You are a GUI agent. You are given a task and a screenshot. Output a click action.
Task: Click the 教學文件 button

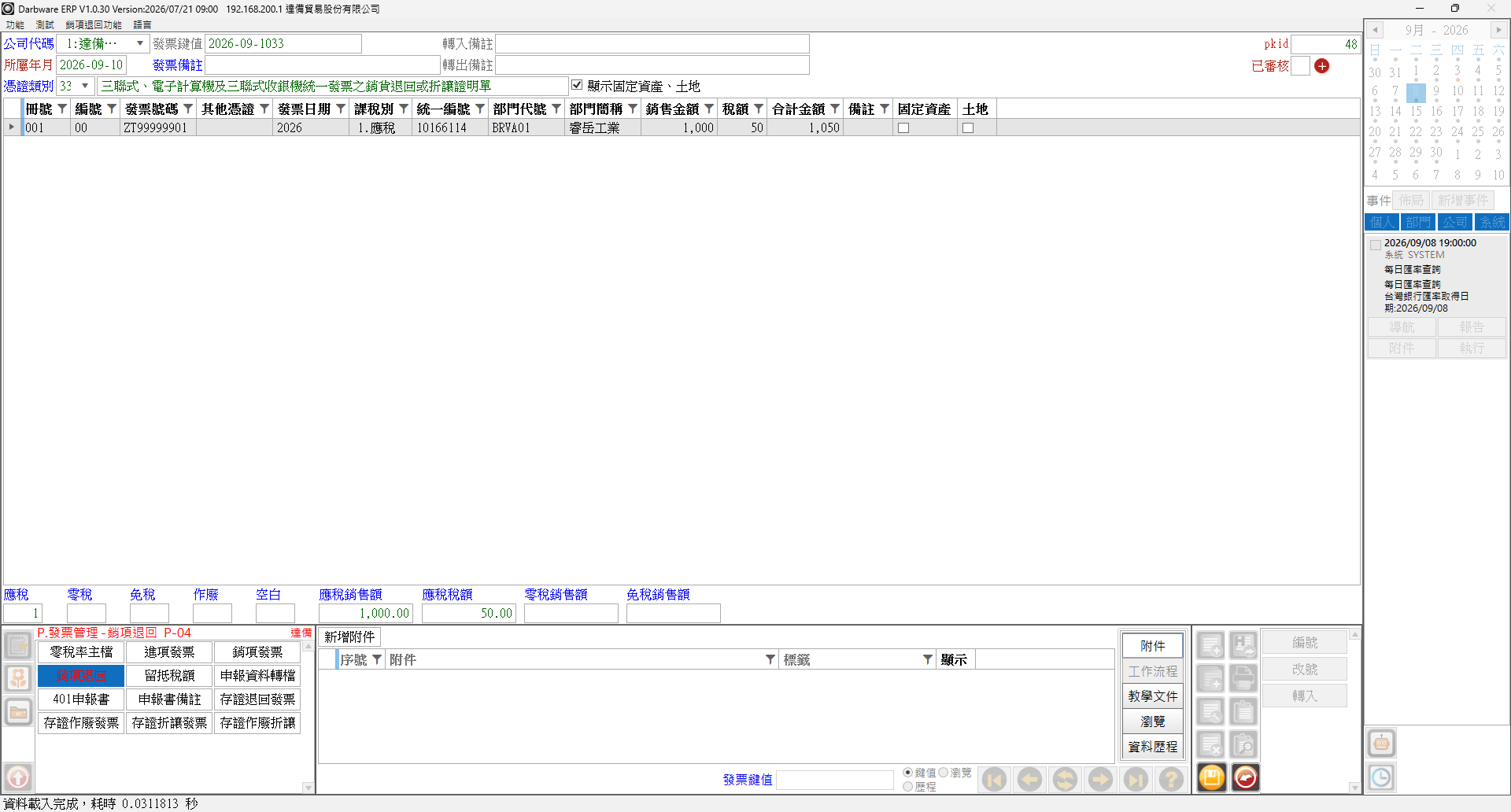1152,696
